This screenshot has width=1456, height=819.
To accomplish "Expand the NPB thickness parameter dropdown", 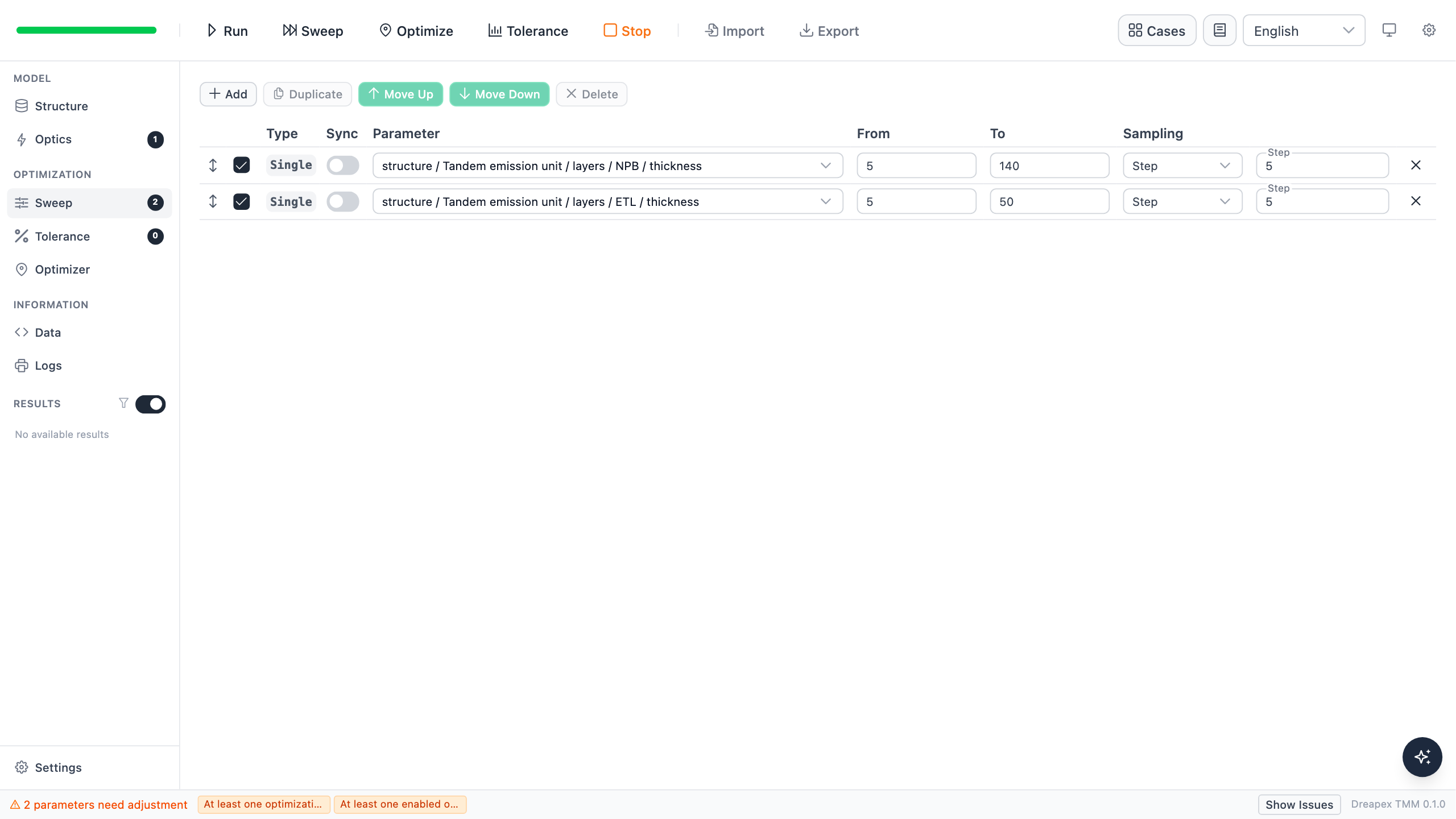I will [x=607, y=166].
